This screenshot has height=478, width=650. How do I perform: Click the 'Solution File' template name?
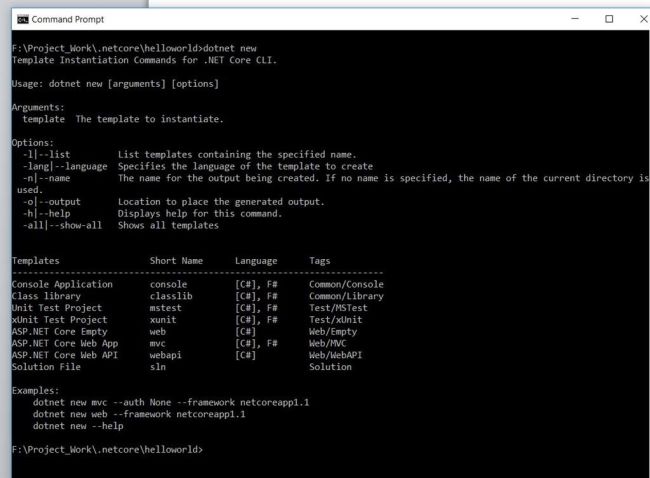pyautogui.click(x=46, y=367)
